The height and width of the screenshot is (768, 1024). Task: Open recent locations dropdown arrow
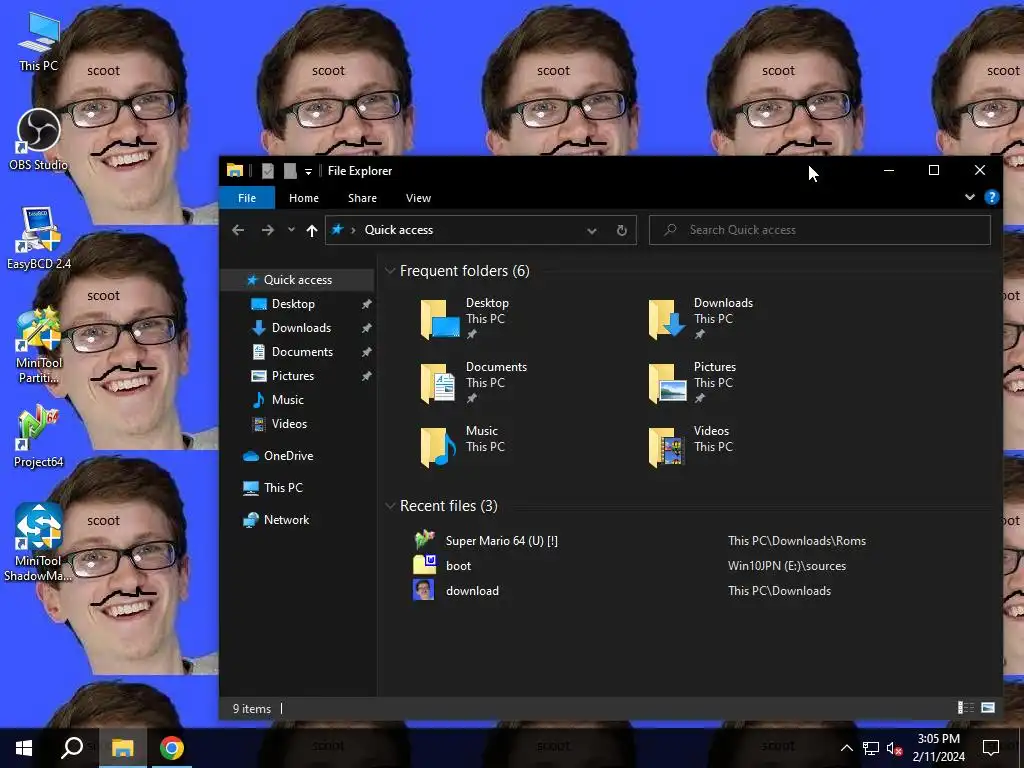(291, 230)
